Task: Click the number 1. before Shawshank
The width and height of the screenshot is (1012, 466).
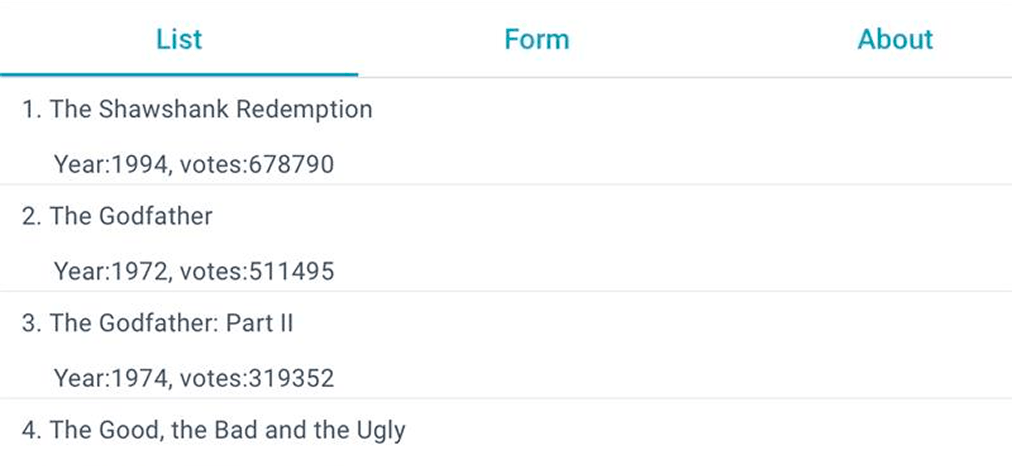Action: (x=32, y=109)
